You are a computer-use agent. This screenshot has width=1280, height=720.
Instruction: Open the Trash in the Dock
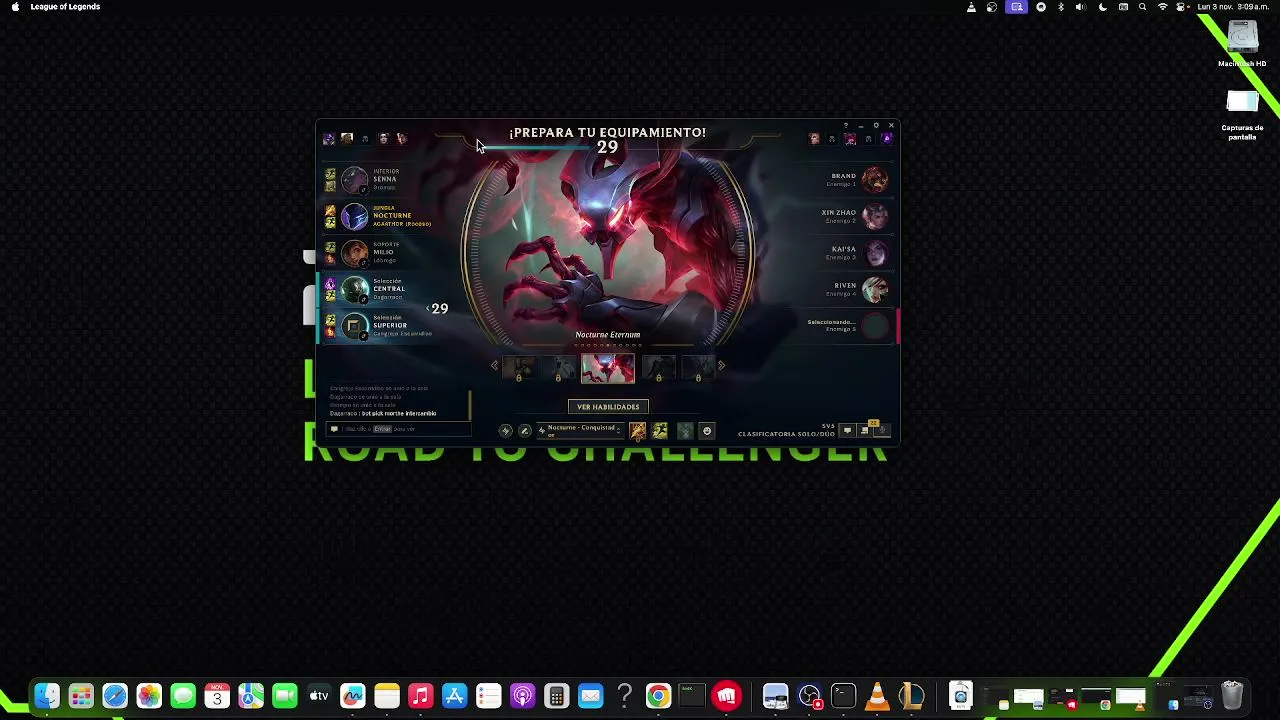[x=1232, y=696]
